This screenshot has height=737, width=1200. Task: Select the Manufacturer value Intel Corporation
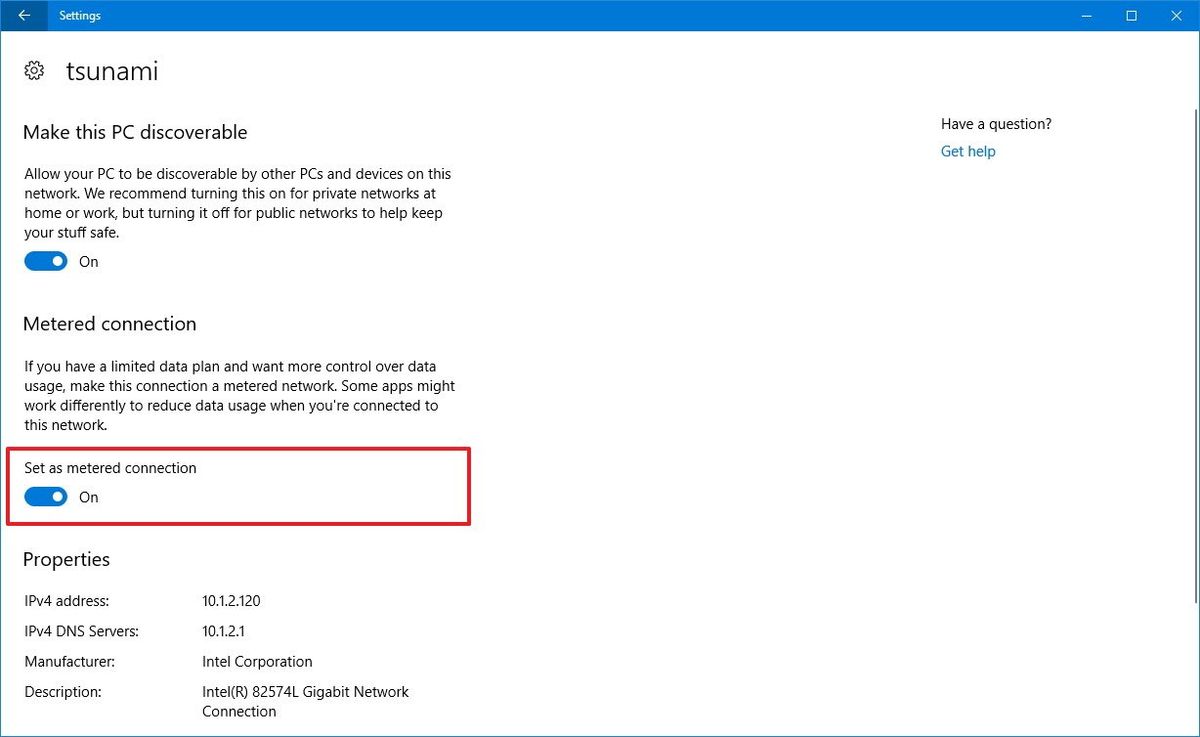point(257,661)
